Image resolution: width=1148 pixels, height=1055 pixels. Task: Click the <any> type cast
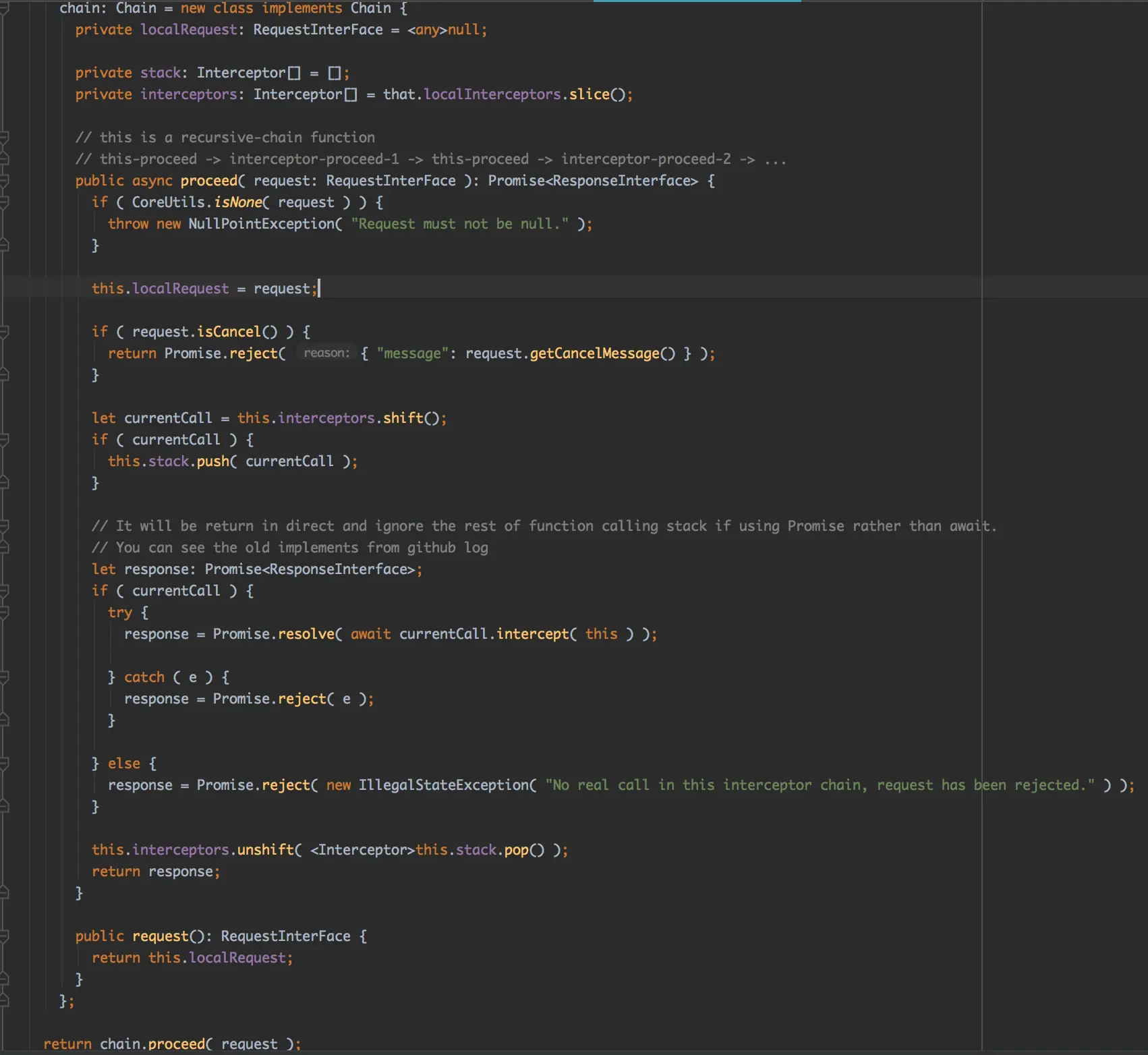tap(428, 29)
